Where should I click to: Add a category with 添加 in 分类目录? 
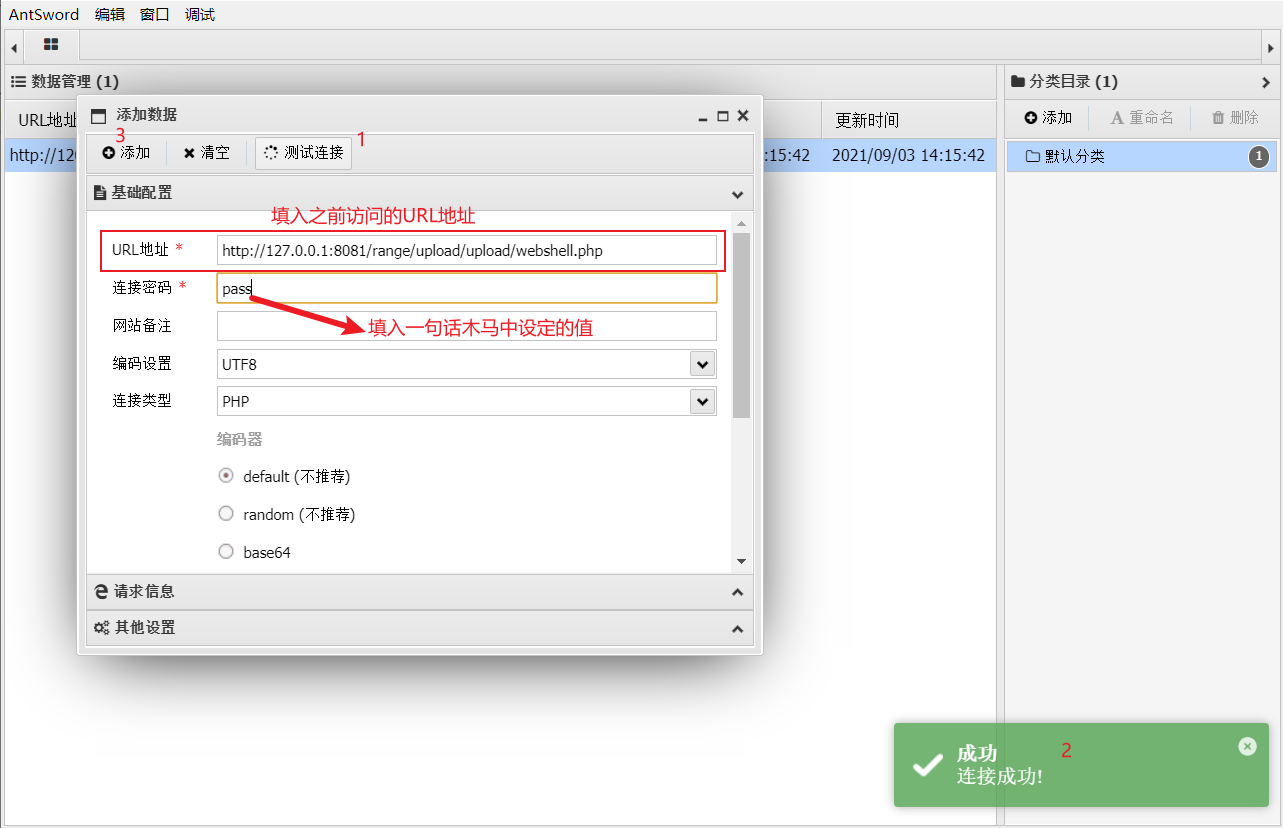[x=1048, y=118]
